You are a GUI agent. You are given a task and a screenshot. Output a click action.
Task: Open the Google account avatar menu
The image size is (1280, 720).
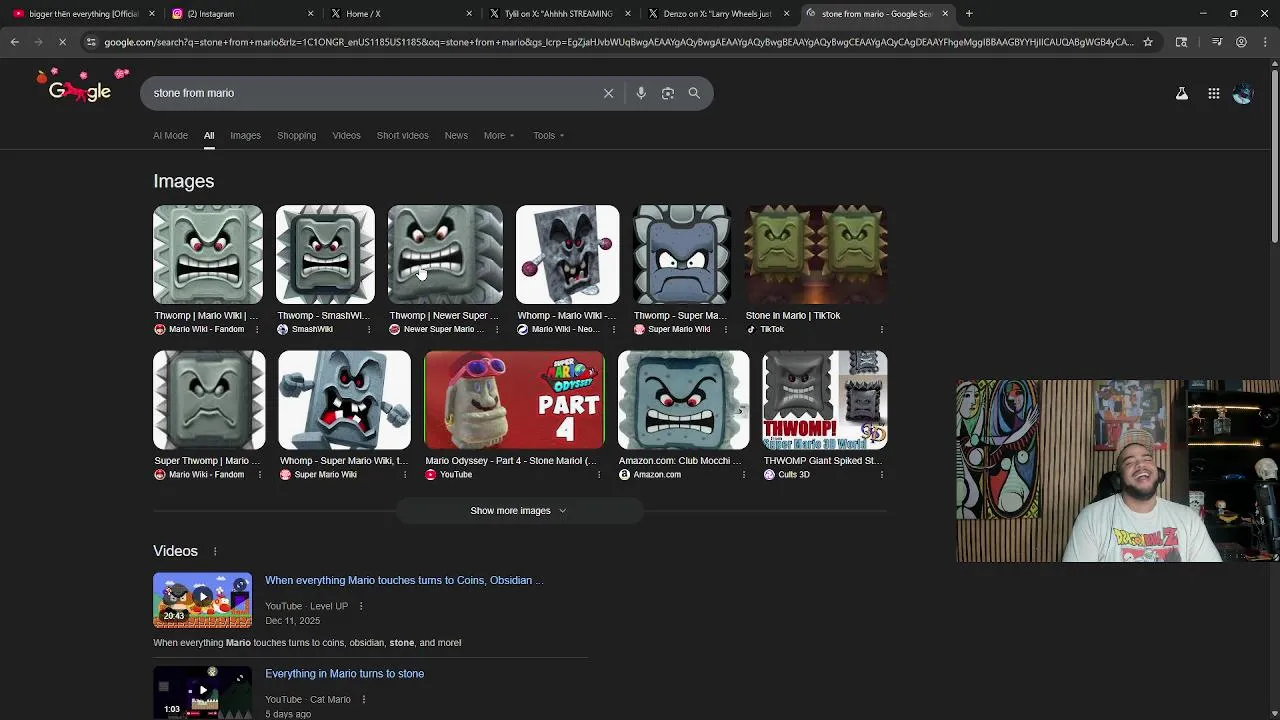(x=1243, y=93)
